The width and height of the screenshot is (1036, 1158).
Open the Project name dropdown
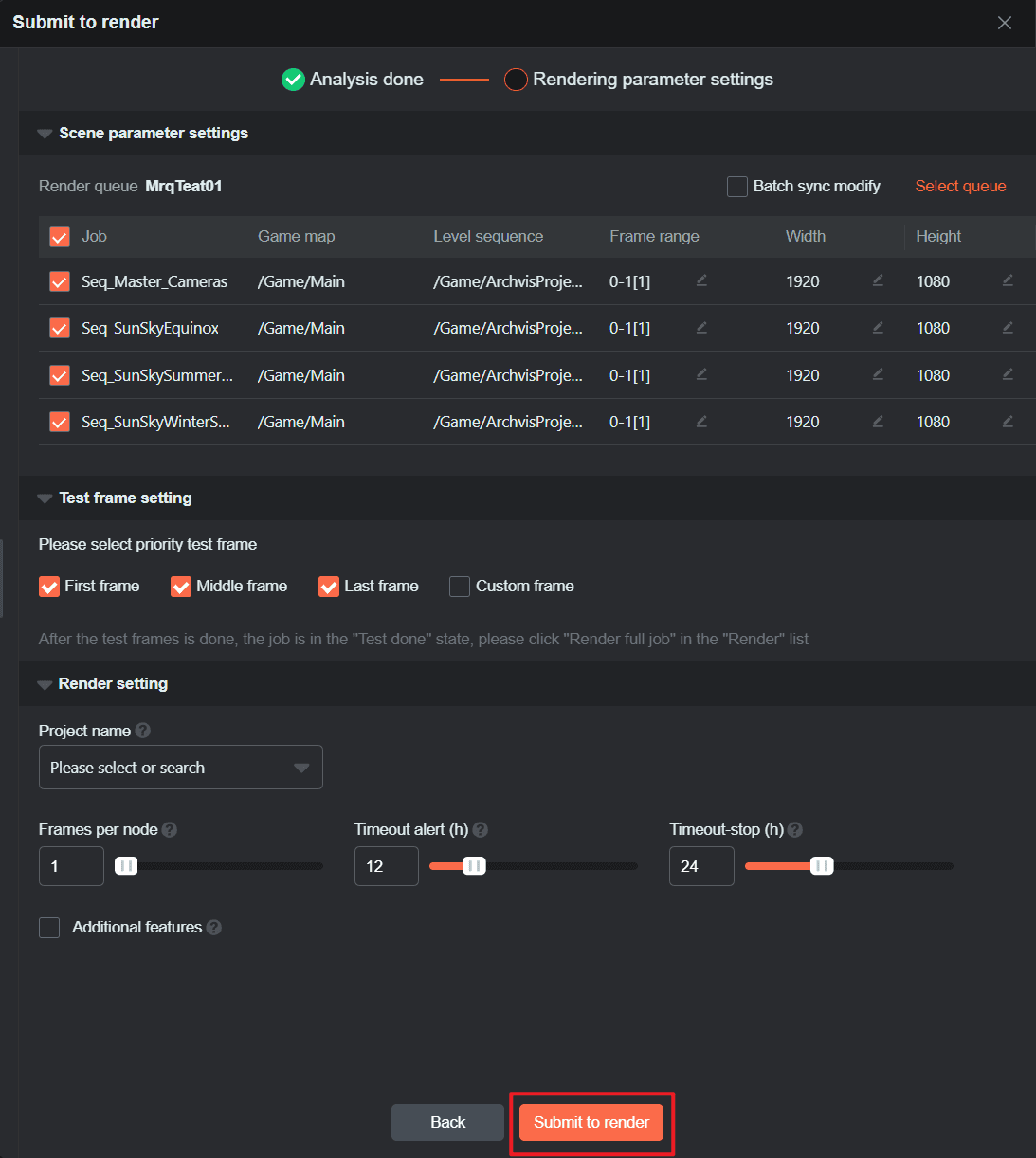click(x=180, y=768)
